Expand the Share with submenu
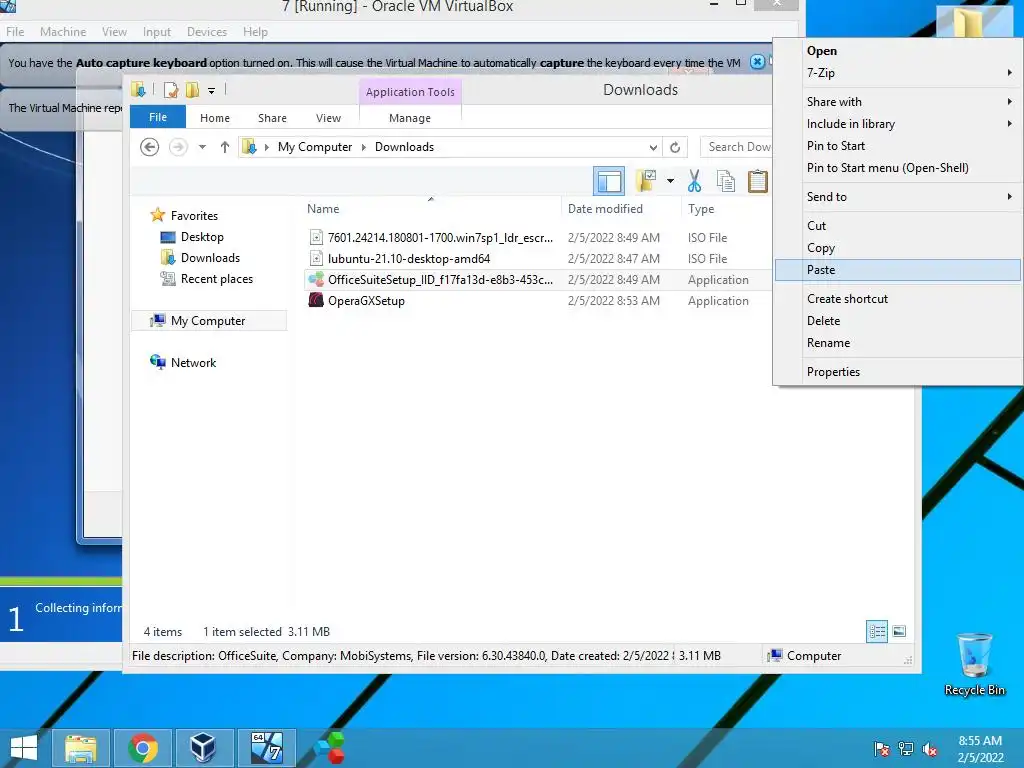Screen dimensions: 1024x768 coord(897,102)
